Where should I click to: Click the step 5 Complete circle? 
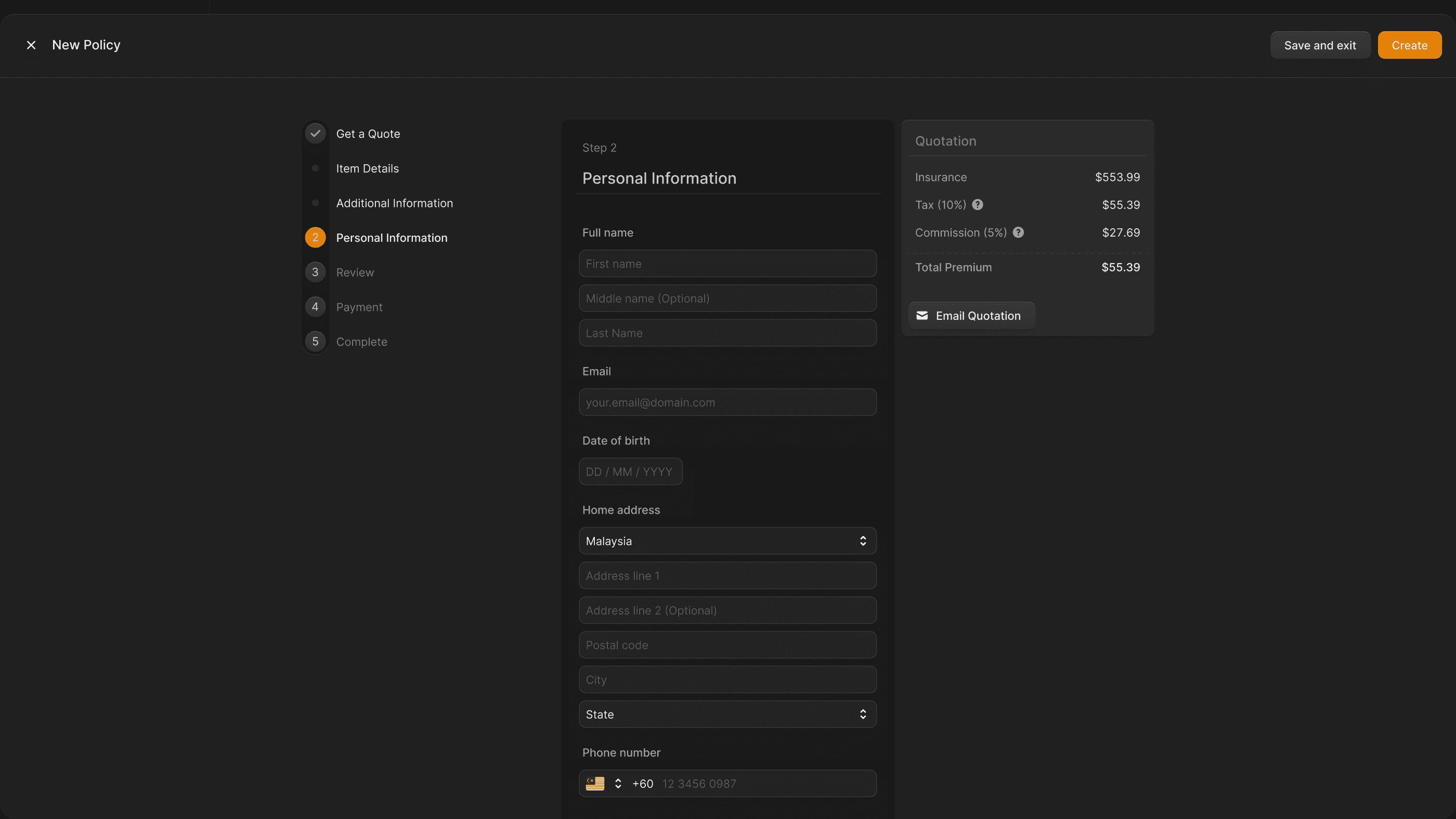[316, 342]
